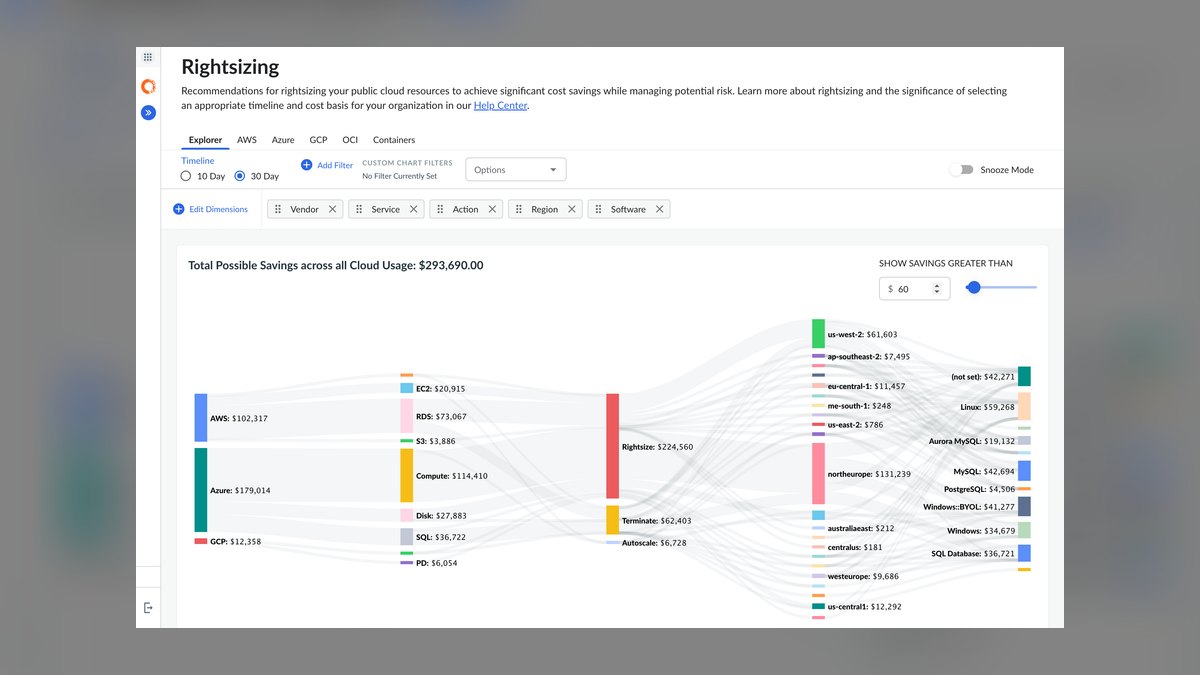The width and height of the screenshot is (1200, 675).
Task: Click the RDS pink node bar
Action: tap(407, 416)
